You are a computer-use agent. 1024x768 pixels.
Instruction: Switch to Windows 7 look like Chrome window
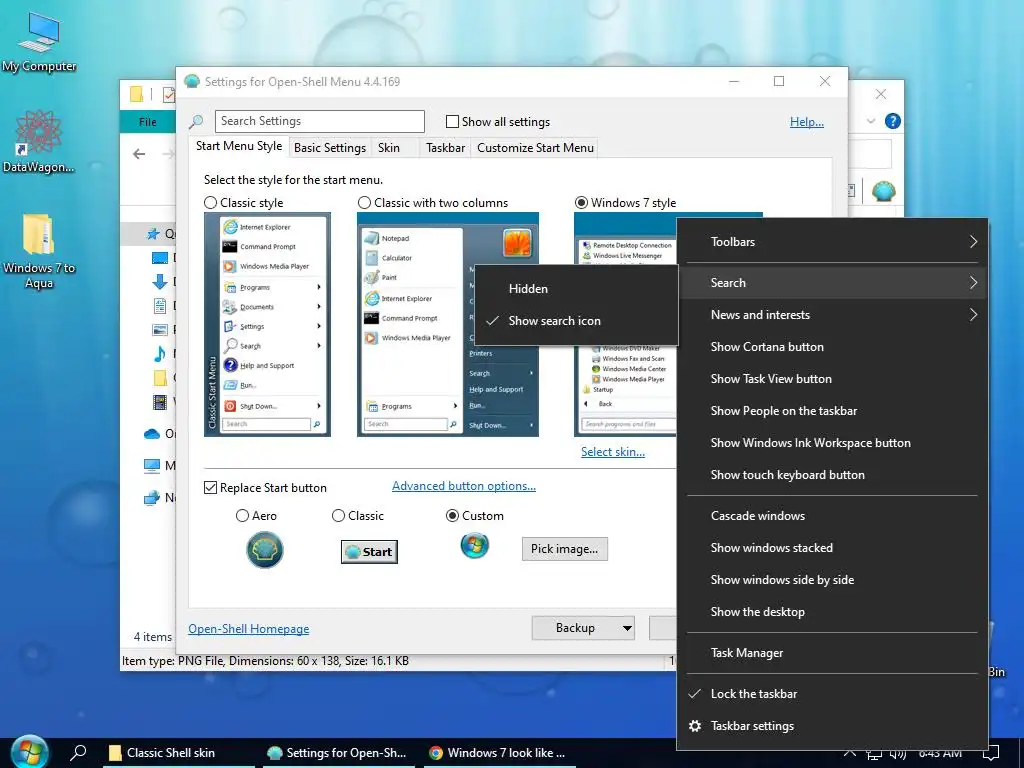coord(500,753)
